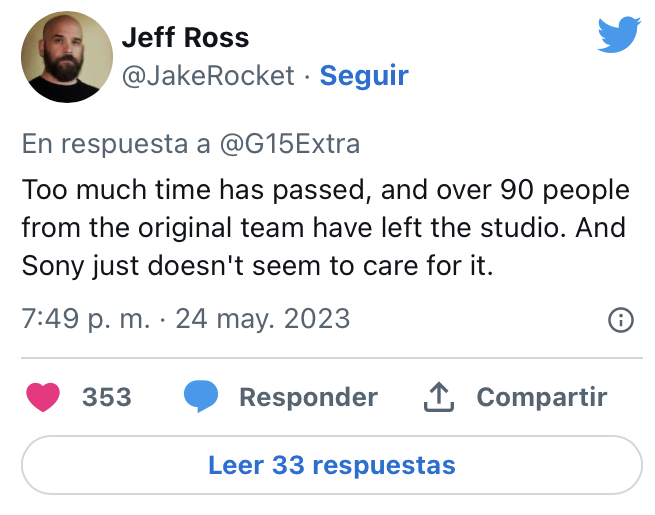Open the @G15Extra mention

(x=289, y=144)
